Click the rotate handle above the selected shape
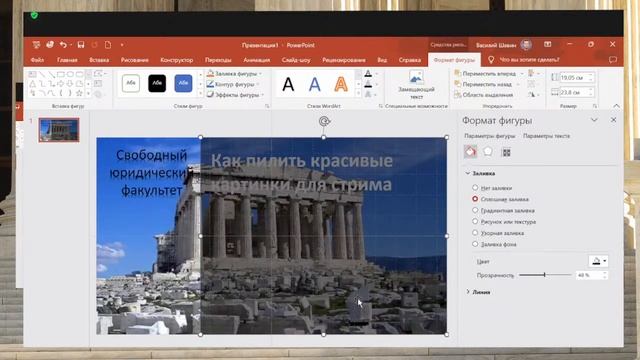Screen dimensions: 640x360 tap(324, 121)
